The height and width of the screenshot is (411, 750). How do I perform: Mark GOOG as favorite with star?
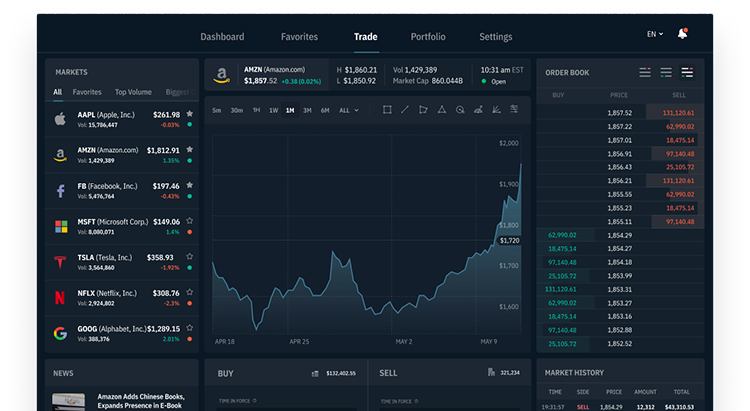[190, 328]
